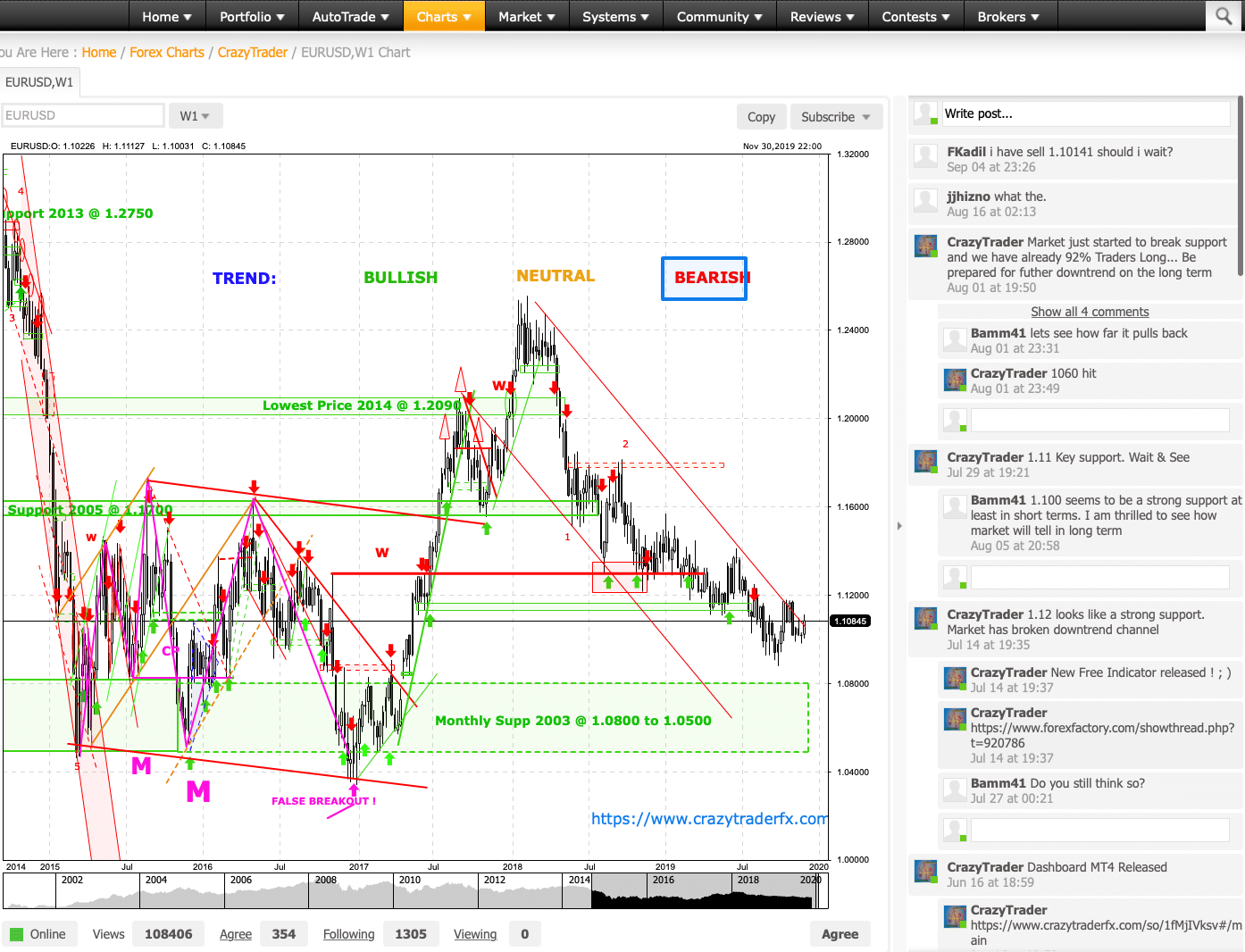Click FKadil's avatar icon
Viewport: 1245px width, 952px height.
(x=925, y=158)
